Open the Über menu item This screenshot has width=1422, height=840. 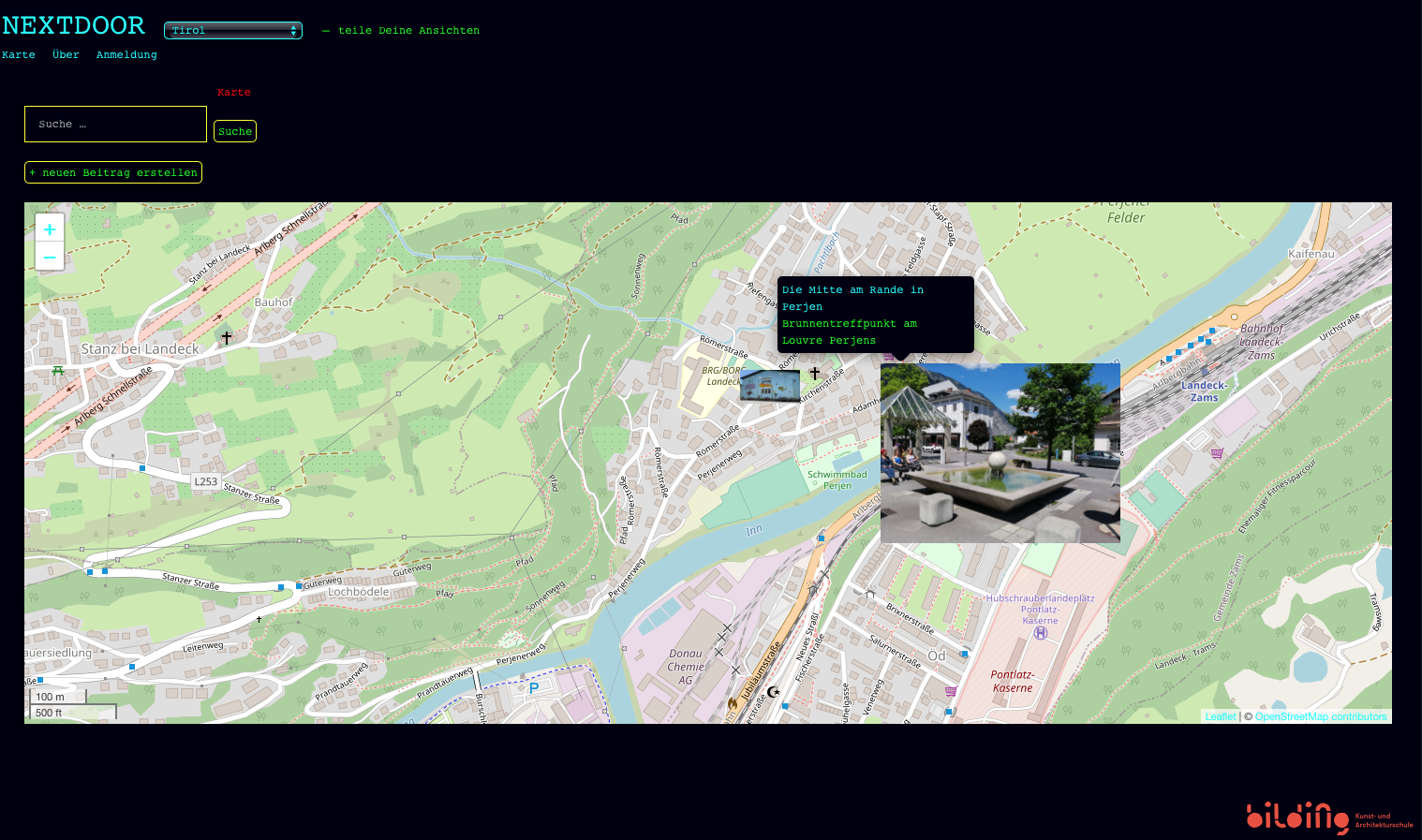pos(66,55)
